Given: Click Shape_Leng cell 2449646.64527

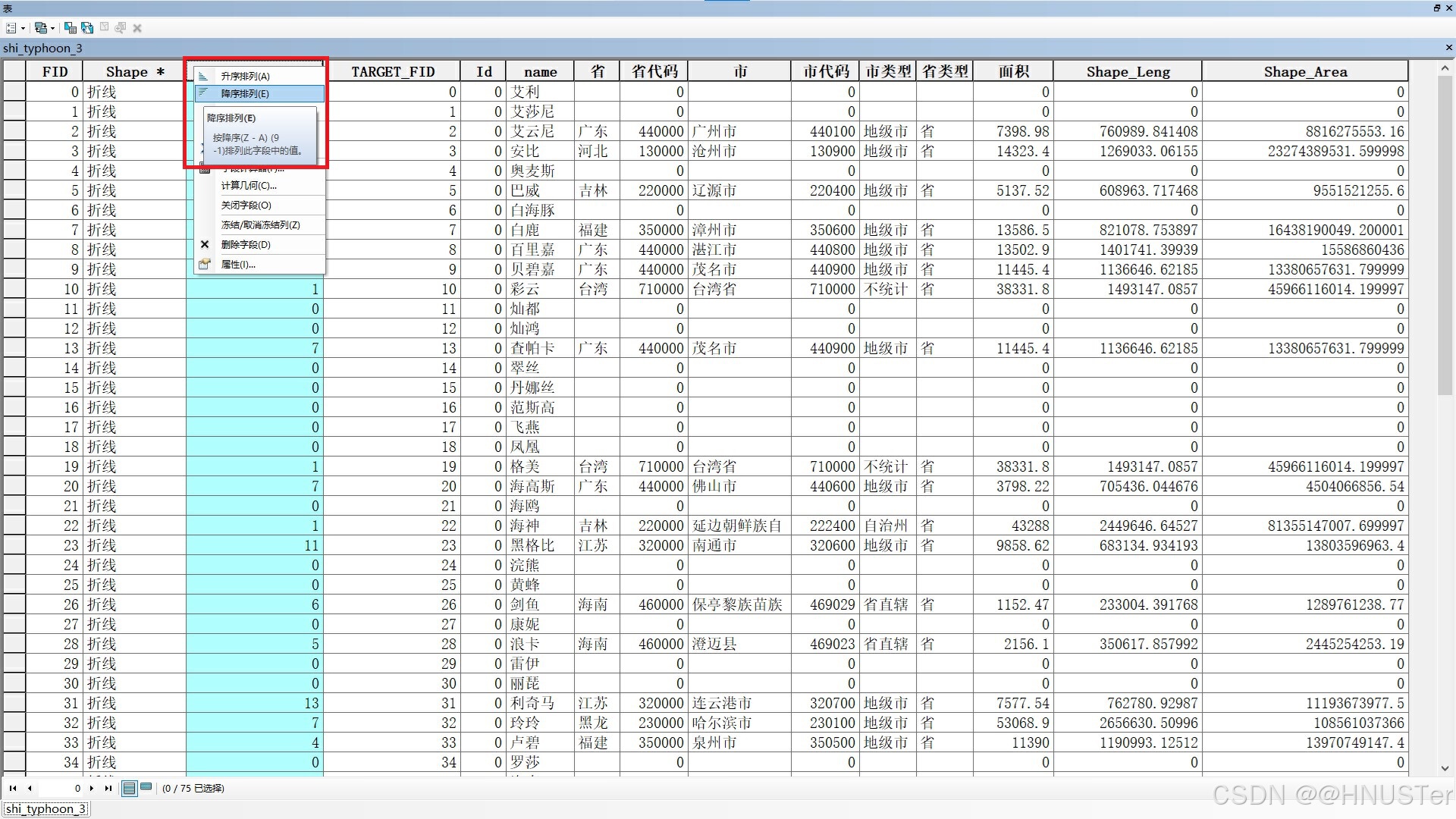Looking at the screenshot, I should (1128, 526).
